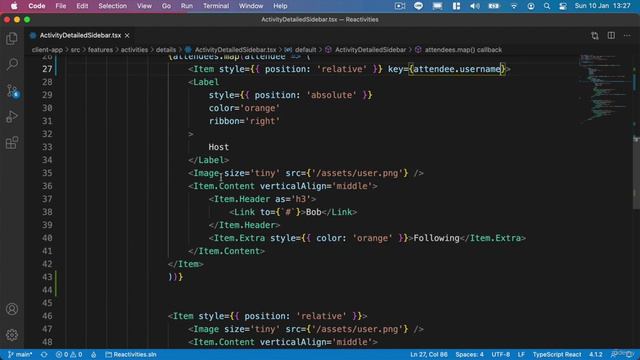This screenshot has height=360, width=640.
Task: Open the Run and Debug view
Action: click(x=12, y=117)
